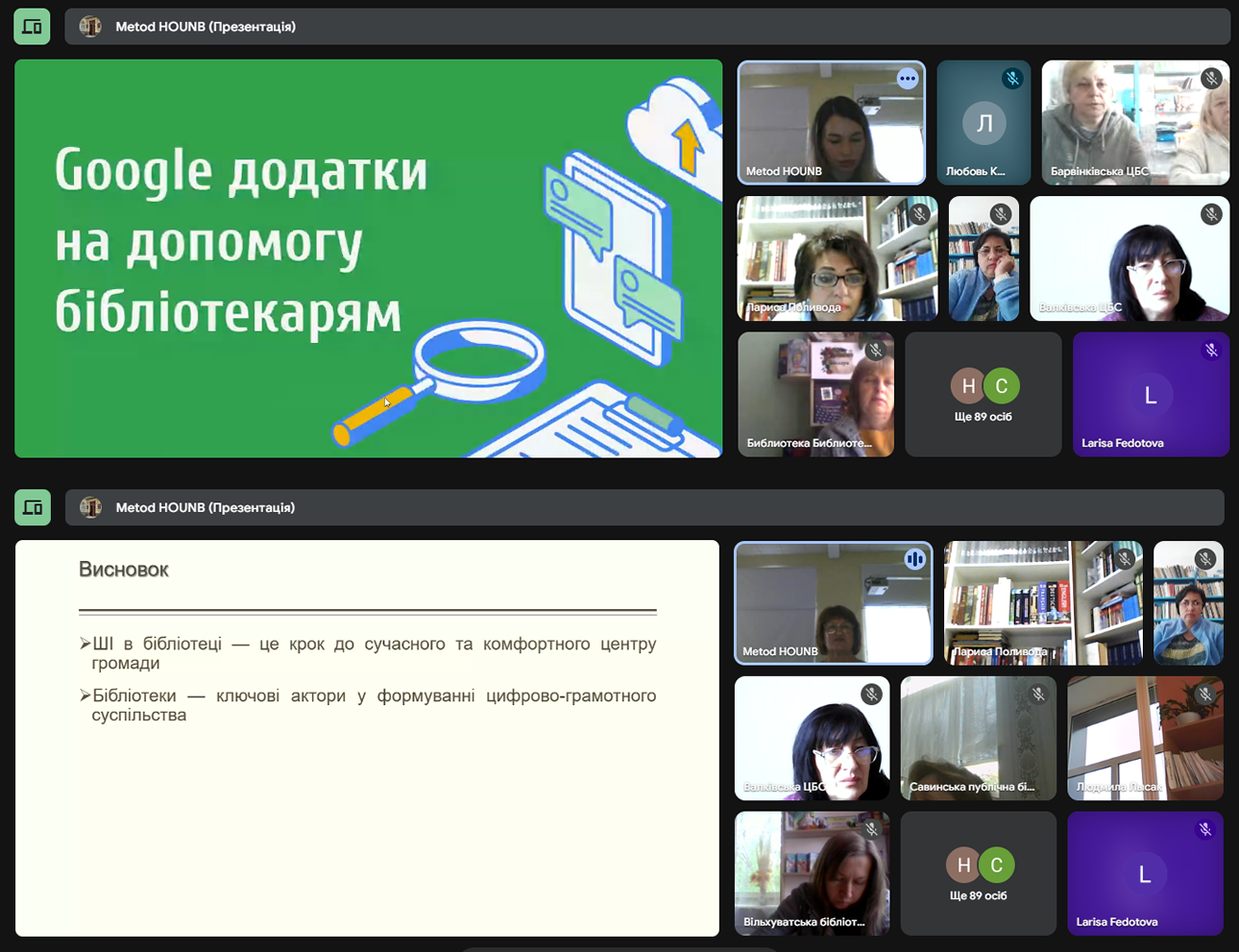Click mic icon on Лариса Поливода tile by Google додатки slide
This screenshot has width=1239, height=952.
click(919, 214)
